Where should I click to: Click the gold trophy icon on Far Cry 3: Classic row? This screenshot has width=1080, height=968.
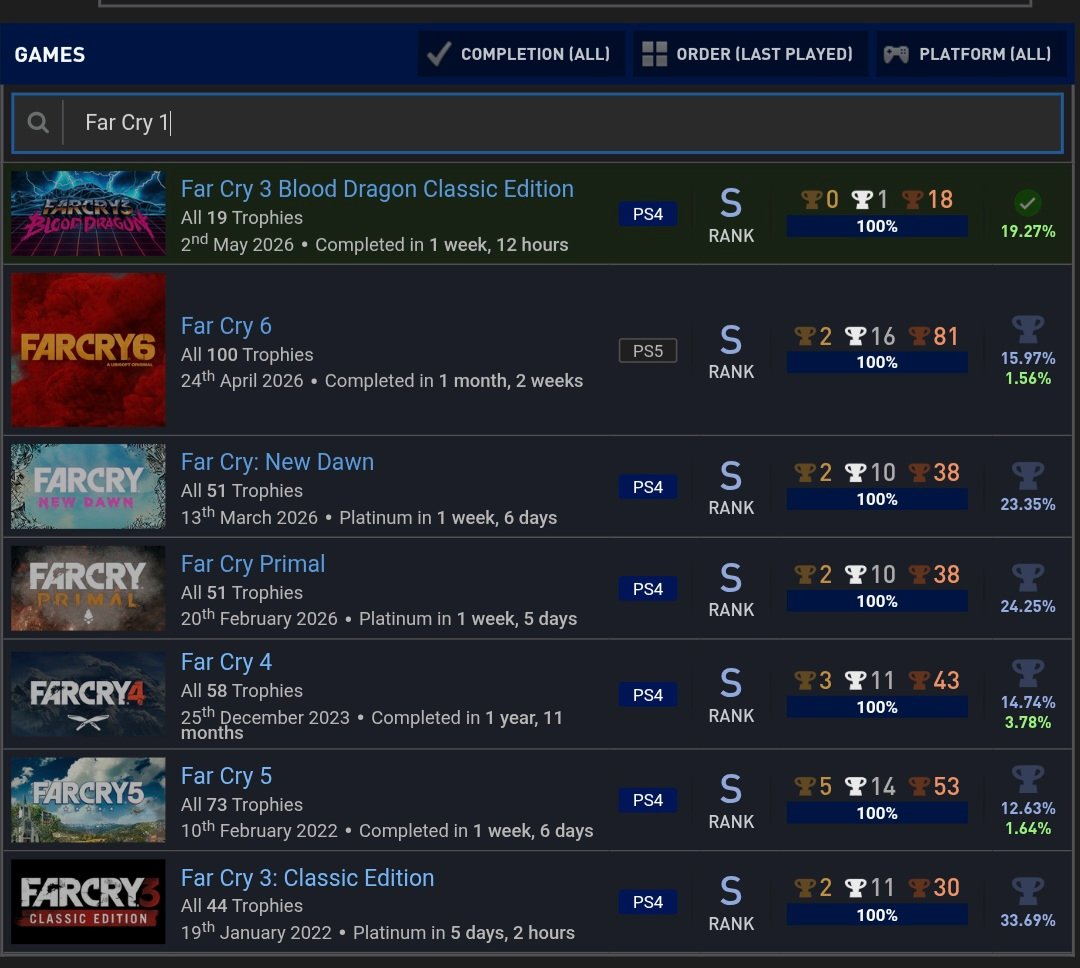point(804,887)
